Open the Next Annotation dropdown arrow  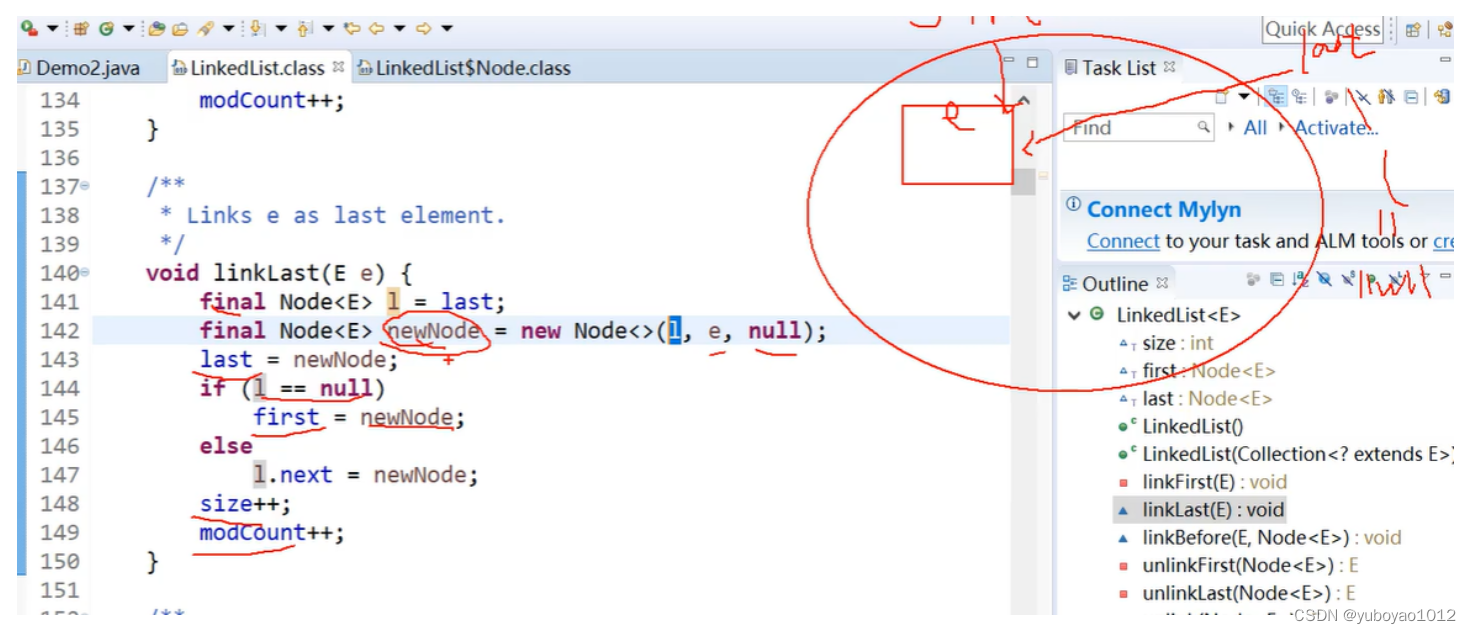click(280, 28)
